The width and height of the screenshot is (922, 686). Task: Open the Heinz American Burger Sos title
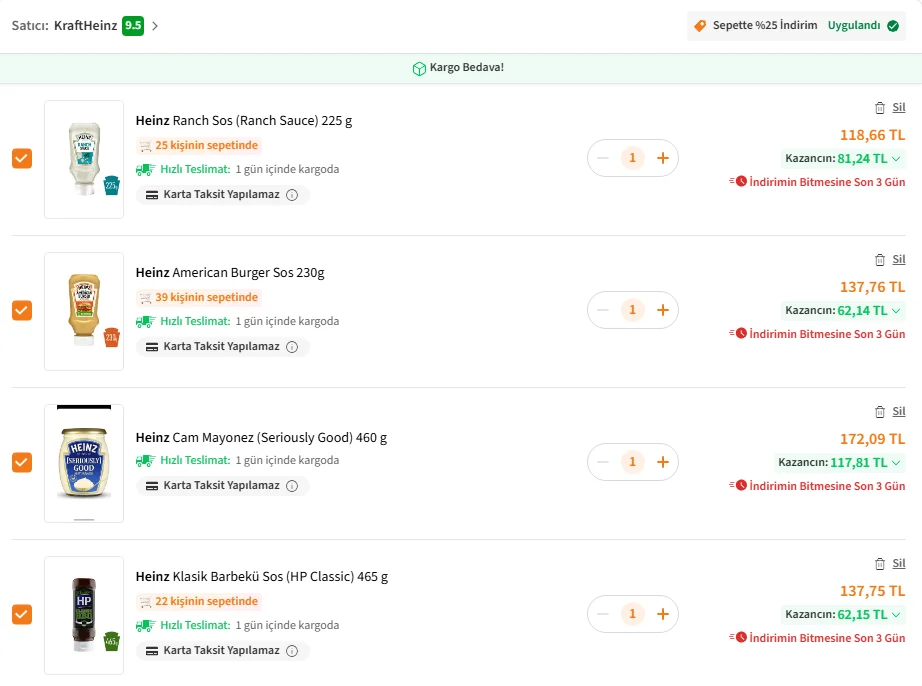[x=230, y=273]
